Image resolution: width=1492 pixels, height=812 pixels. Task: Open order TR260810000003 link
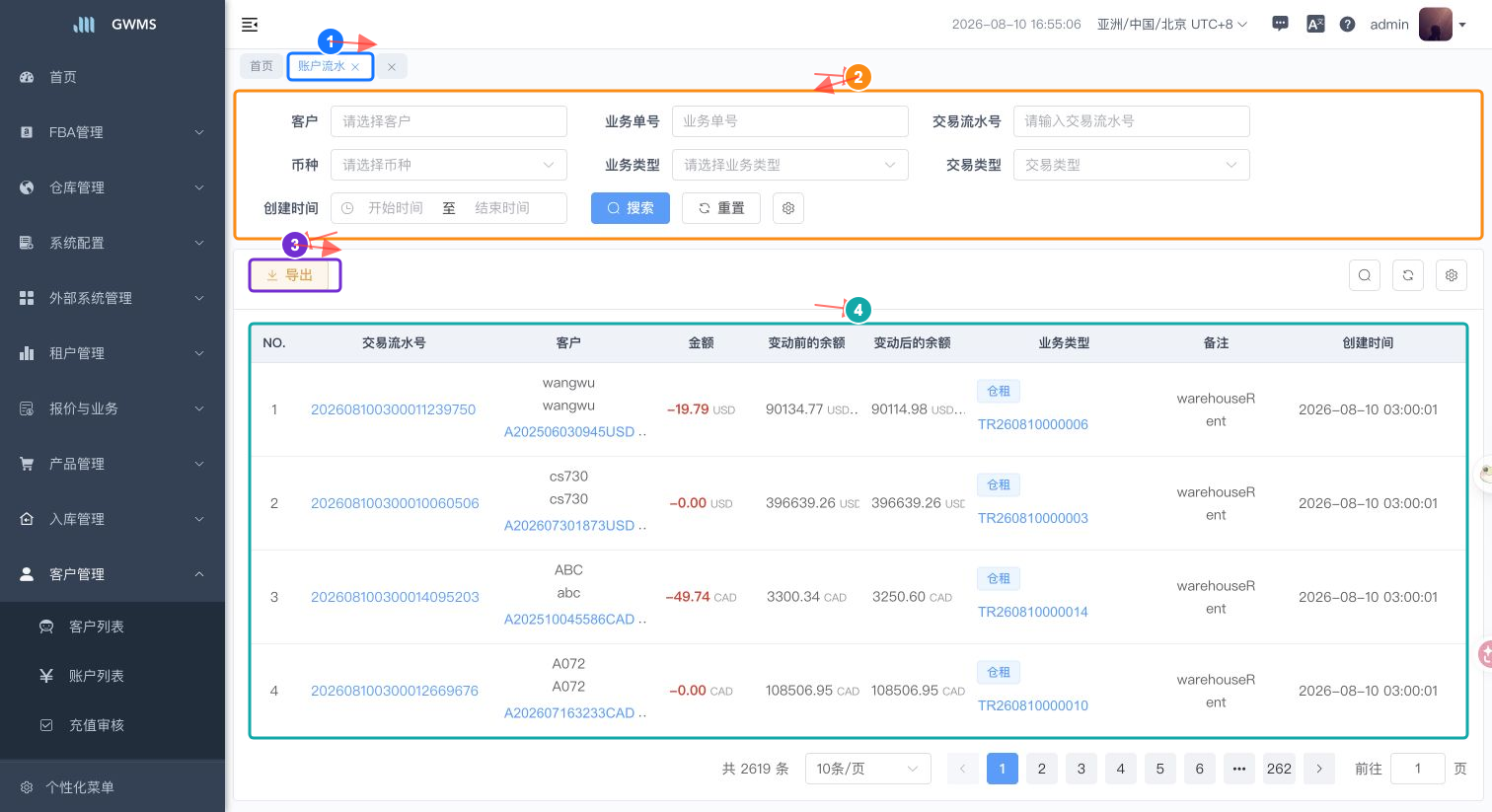(1033, 518)
